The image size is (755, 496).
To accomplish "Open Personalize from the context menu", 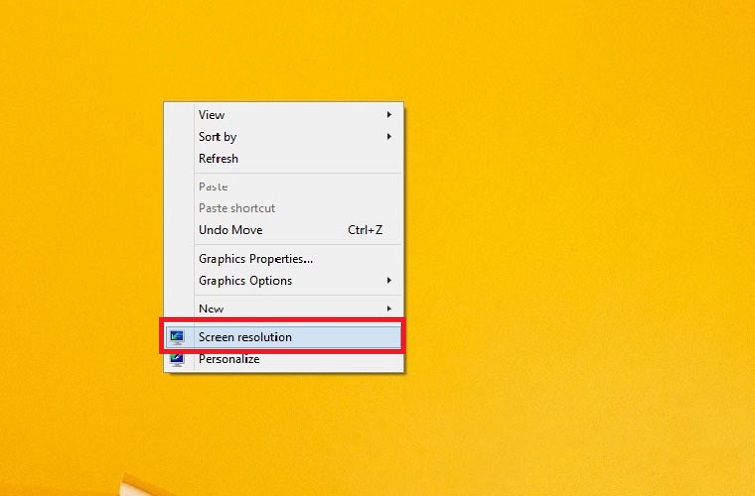I will pyautogui.click(x=229, y=359).
